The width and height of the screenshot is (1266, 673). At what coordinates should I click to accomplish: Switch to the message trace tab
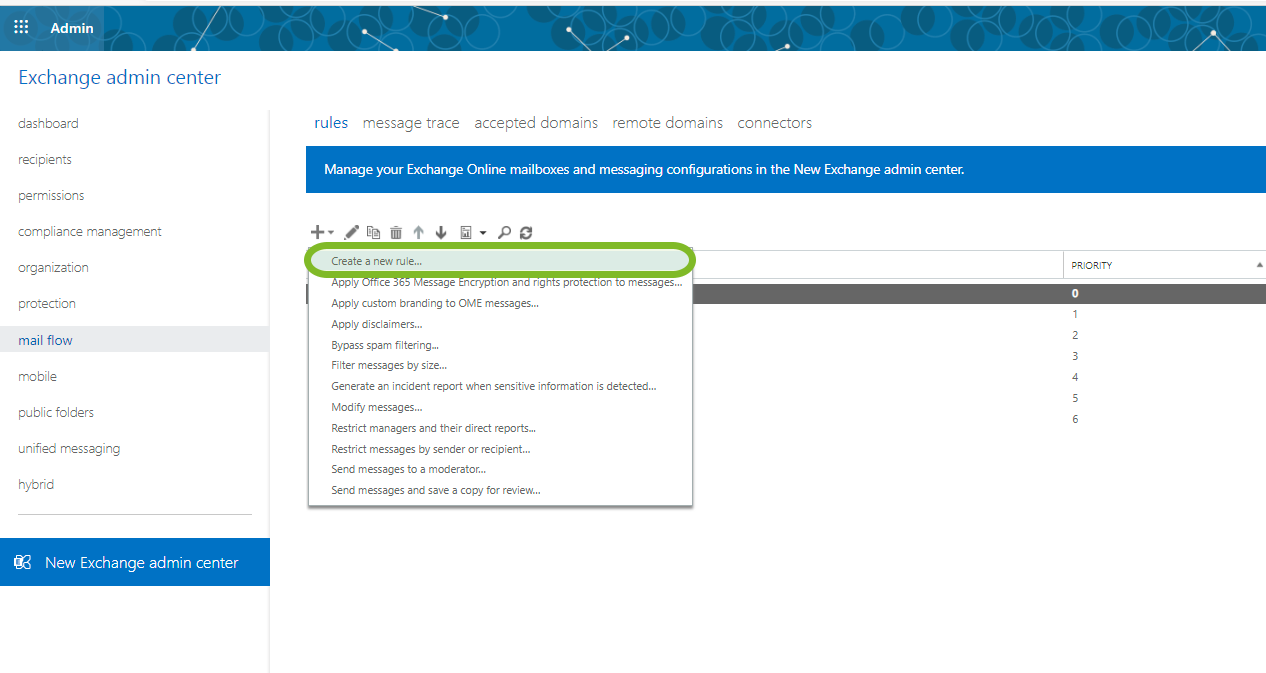tap(411, 123)
